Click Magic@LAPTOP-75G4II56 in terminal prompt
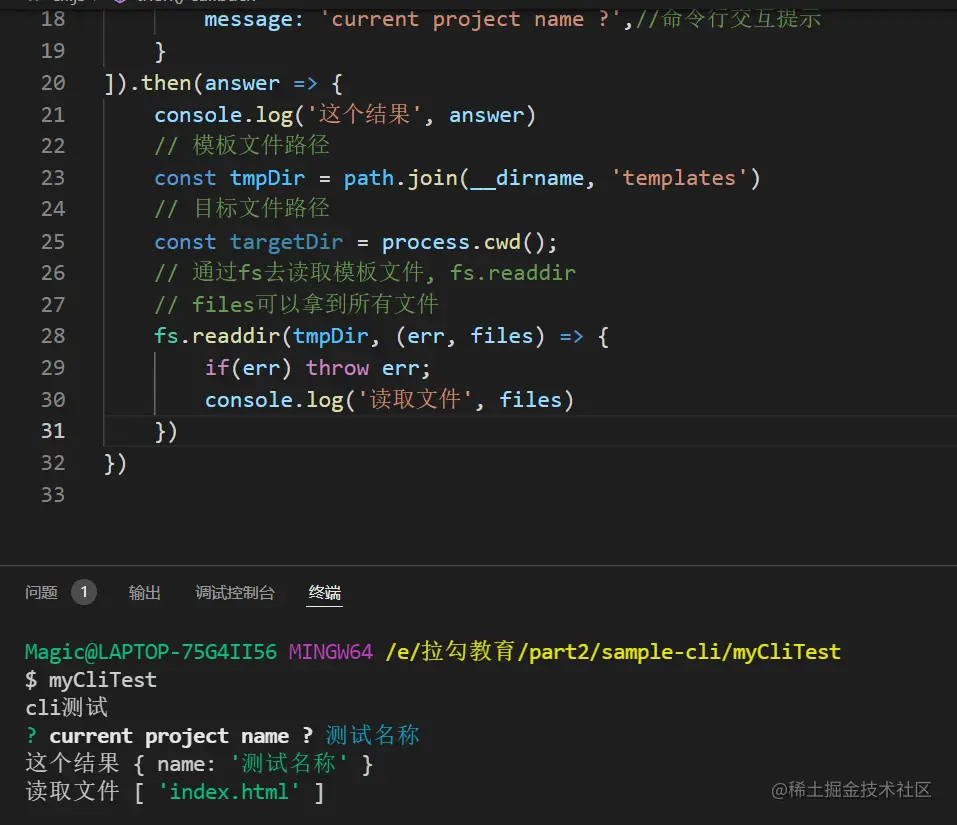This screenshot has width=957, height=825. tap(151, 652)
